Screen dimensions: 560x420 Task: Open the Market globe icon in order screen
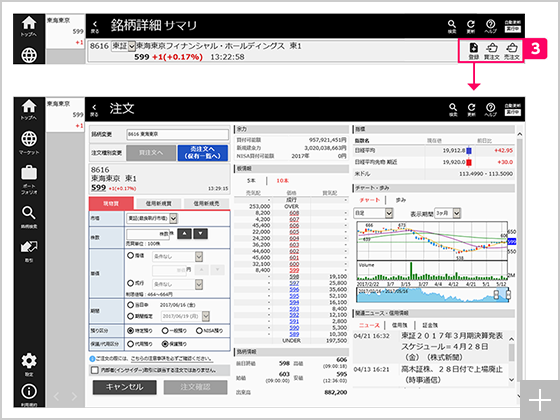(x=29, y=139)
